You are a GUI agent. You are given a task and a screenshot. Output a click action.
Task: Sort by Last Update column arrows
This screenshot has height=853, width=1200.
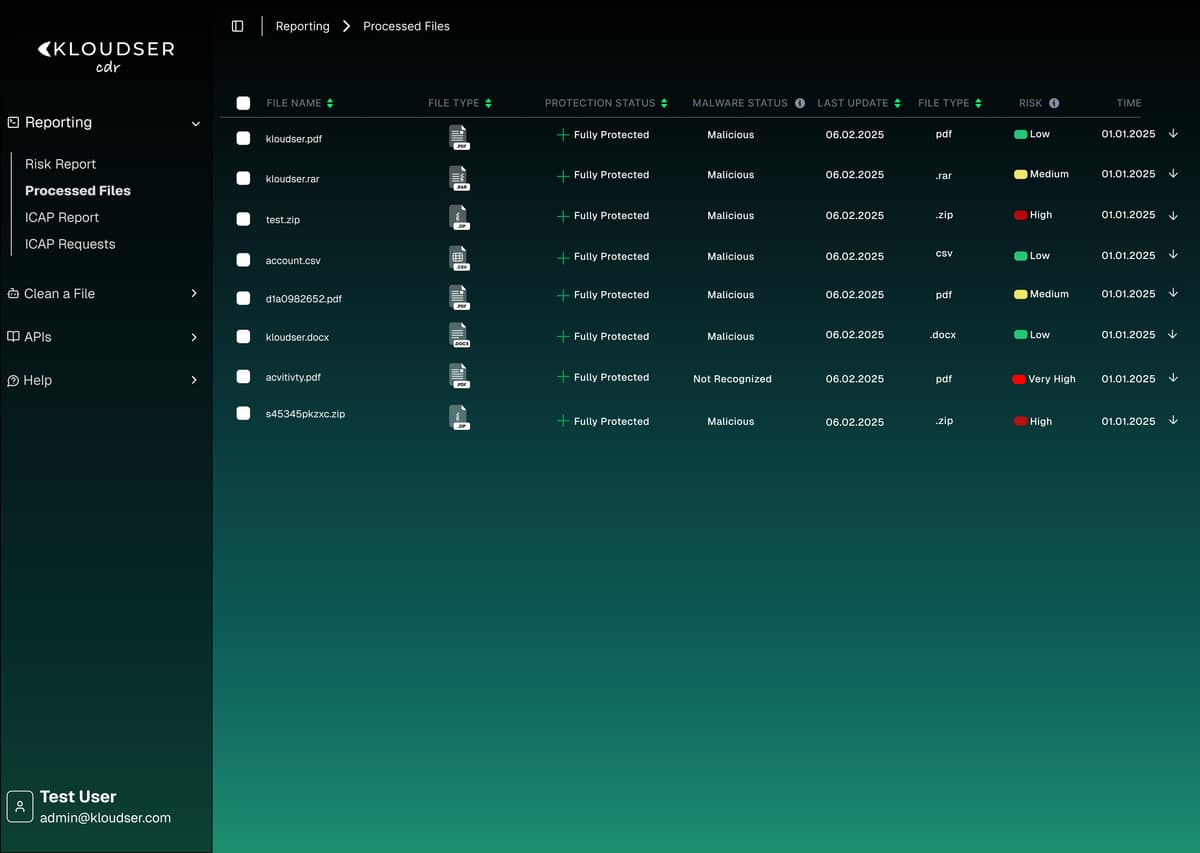click(x=897, y=103)
